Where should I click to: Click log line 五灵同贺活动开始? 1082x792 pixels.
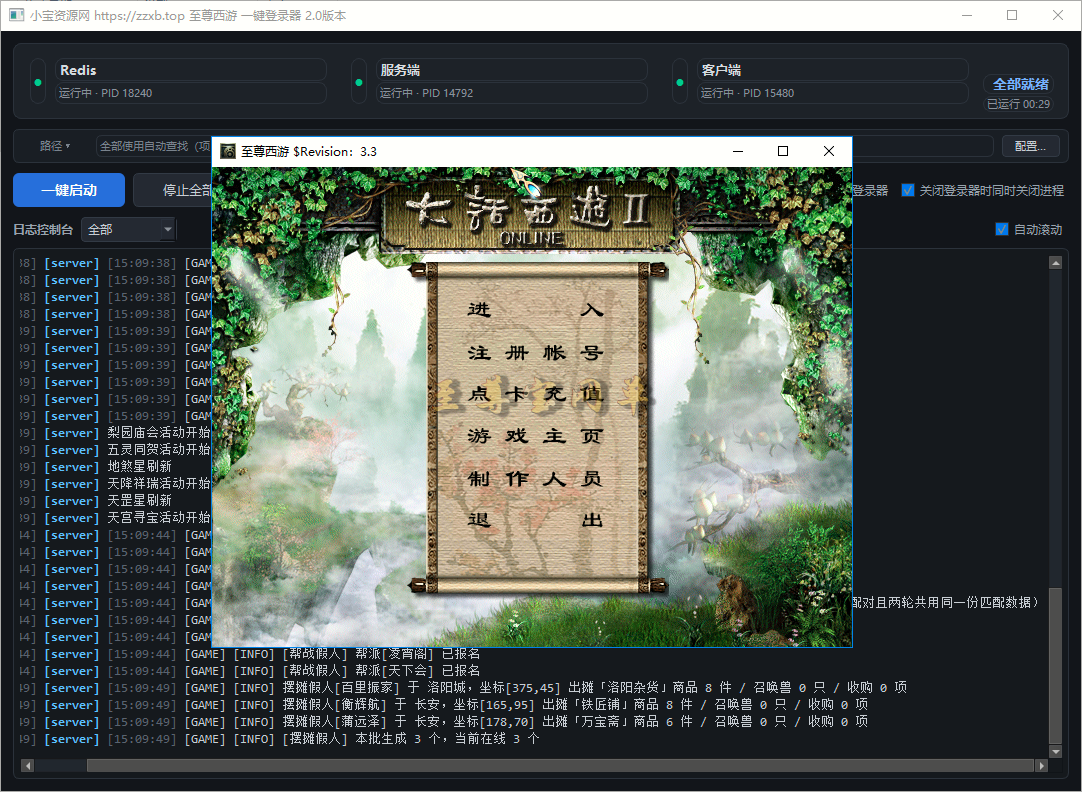click(159, 450)
